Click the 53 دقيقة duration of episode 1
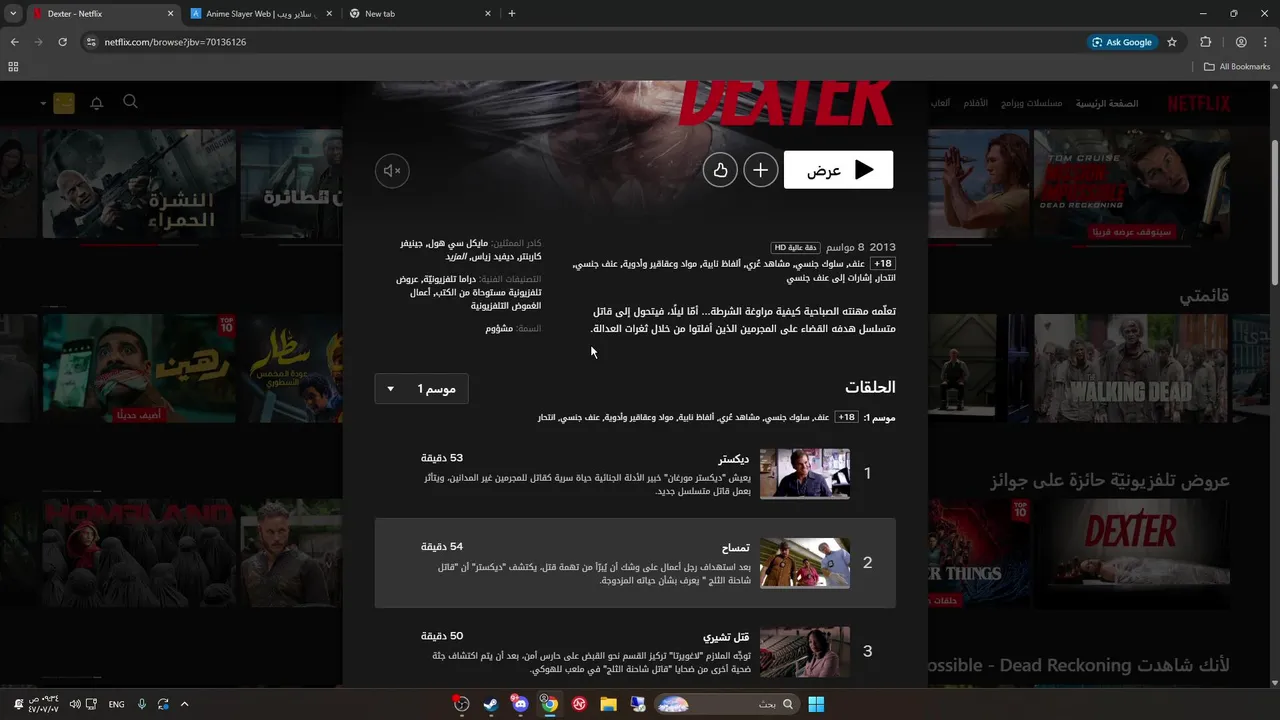The image size is (1280, 720). coord(442,458)
